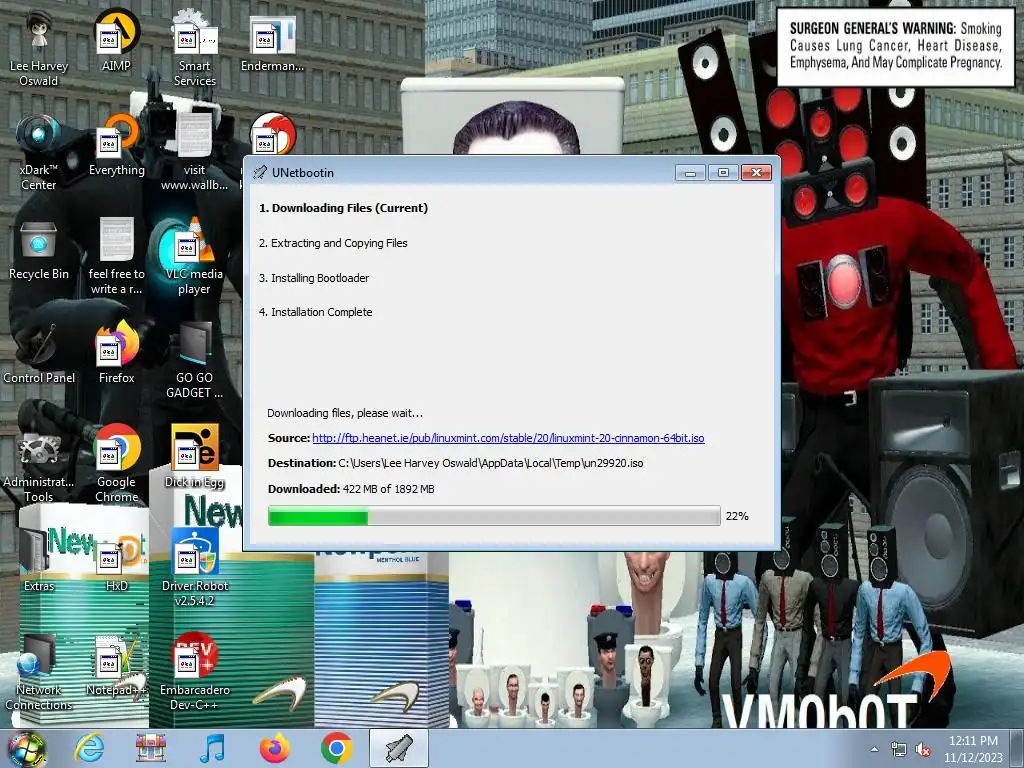
Task: Launch Driver Robot v2.5.4.2 shortcut
Action: tap(195, 568)
